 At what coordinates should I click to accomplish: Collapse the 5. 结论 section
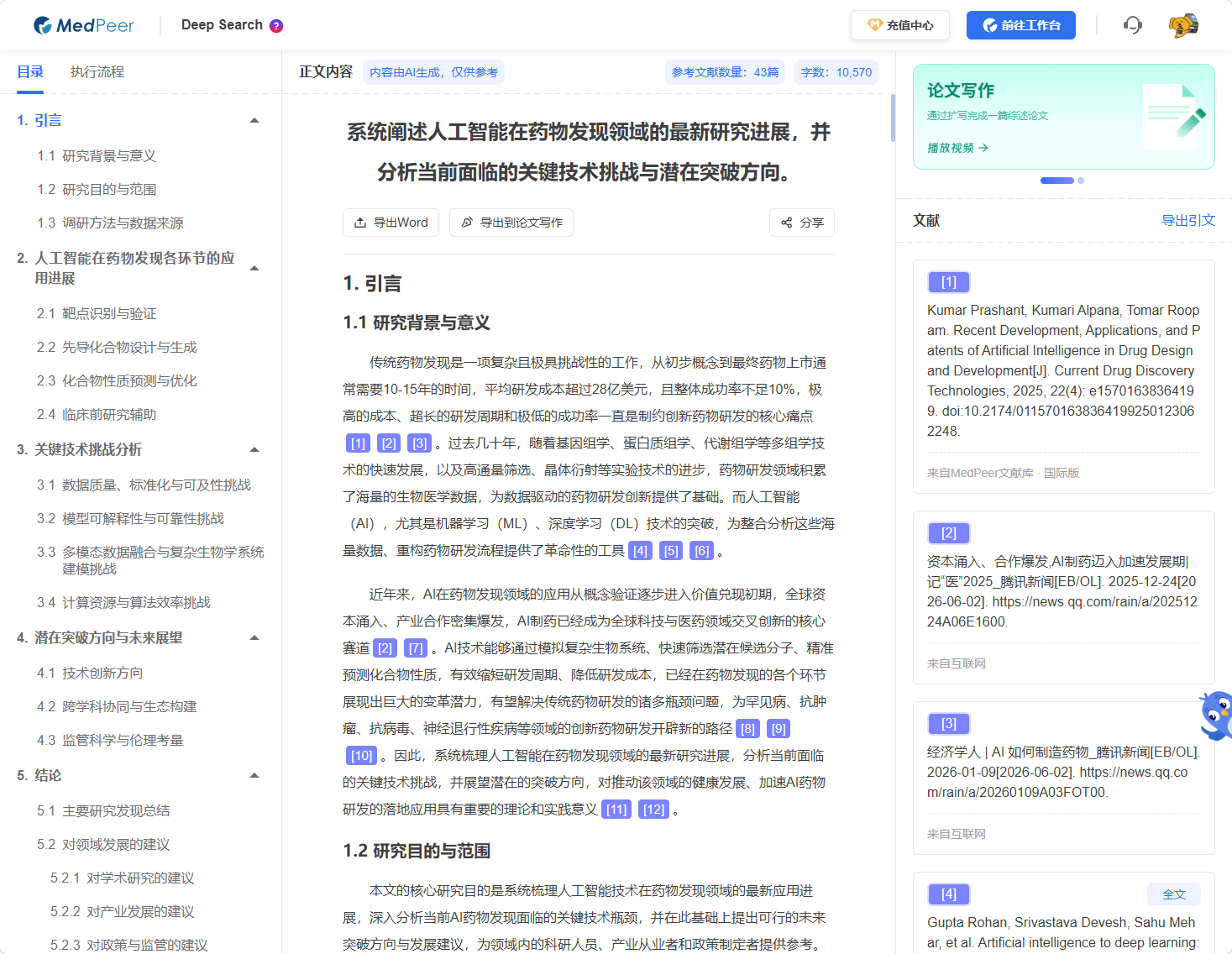coord(254,775)
